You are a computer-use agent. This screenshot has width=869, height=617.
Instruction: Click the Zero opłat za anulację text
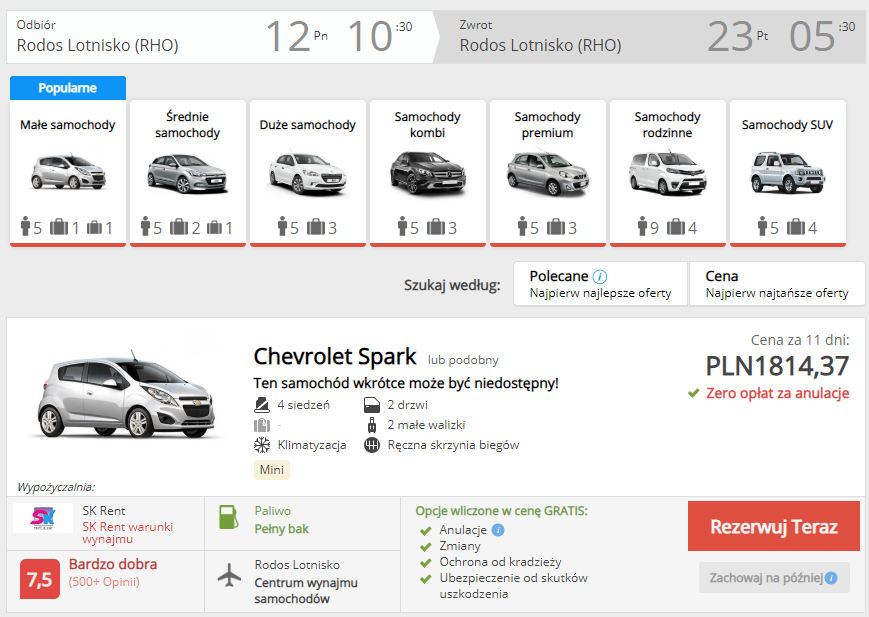[x=778, y=393]
